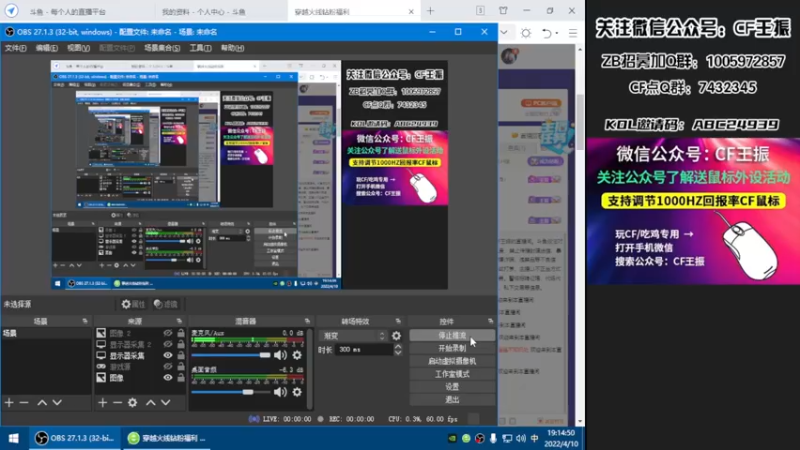Open the browser hamburger menu
Screen dimensions: 800x450
point(573,33)
